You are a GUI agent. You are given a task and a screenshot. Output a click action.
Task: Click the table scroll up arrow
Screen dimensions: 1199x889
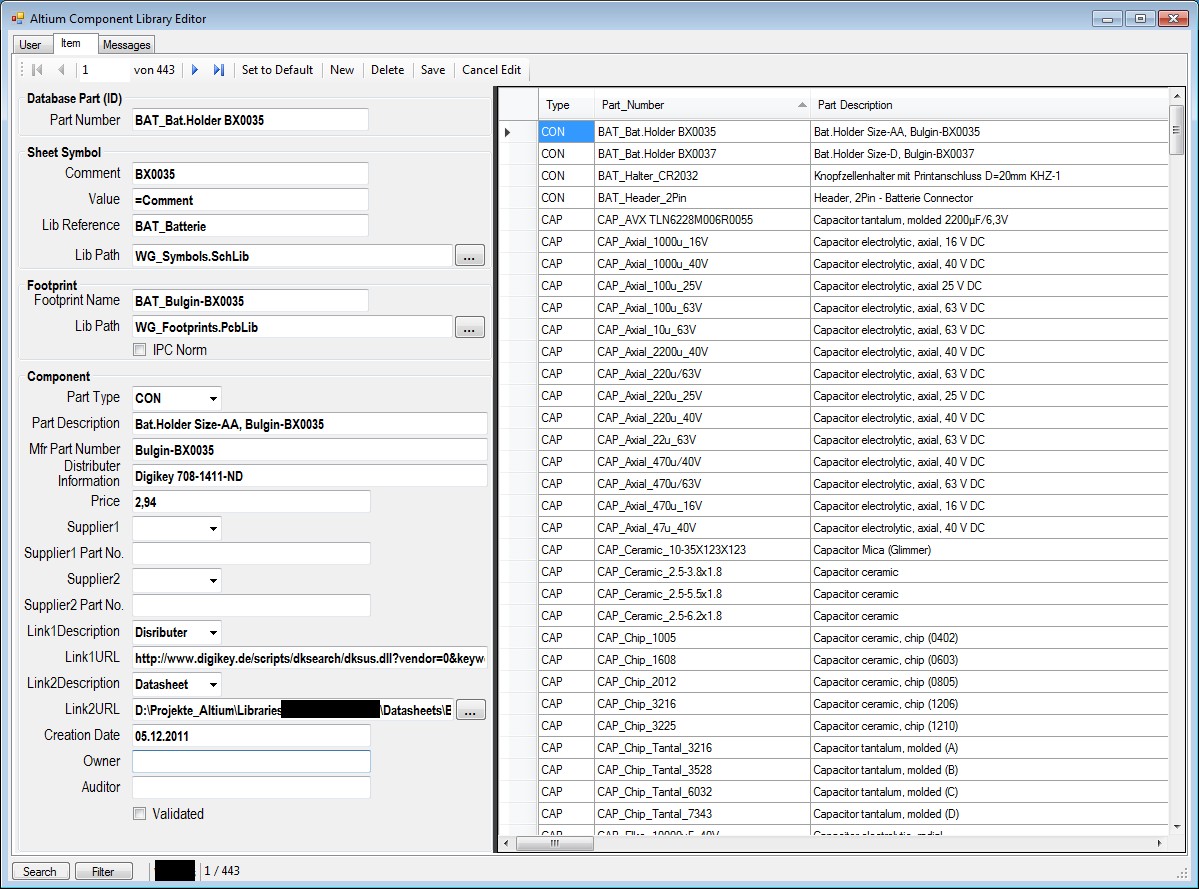pyautogui.click(x=1176, y=96)
